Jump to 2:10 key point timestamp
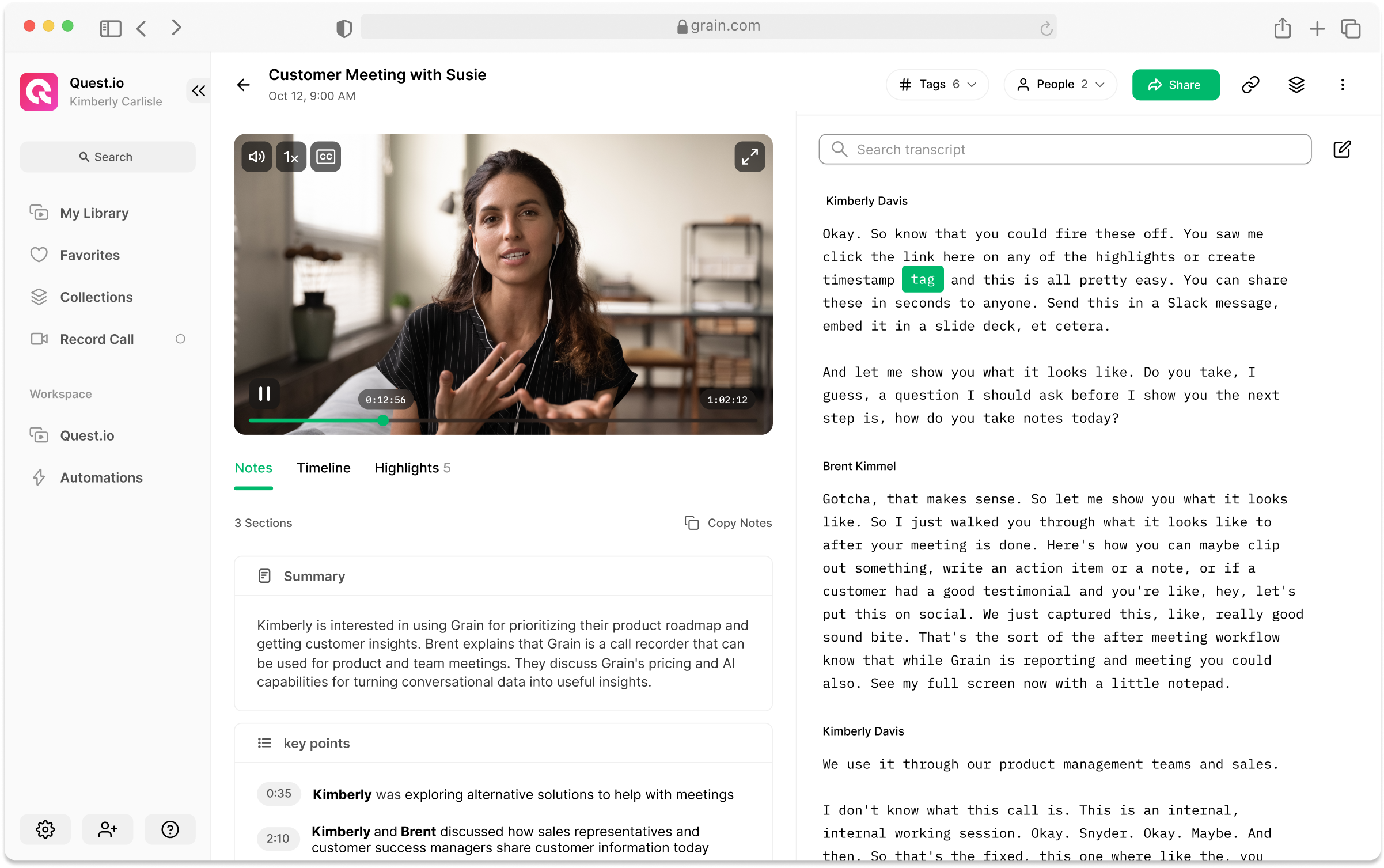This screenshot has height=868, width=1384. tap(278, 839)
